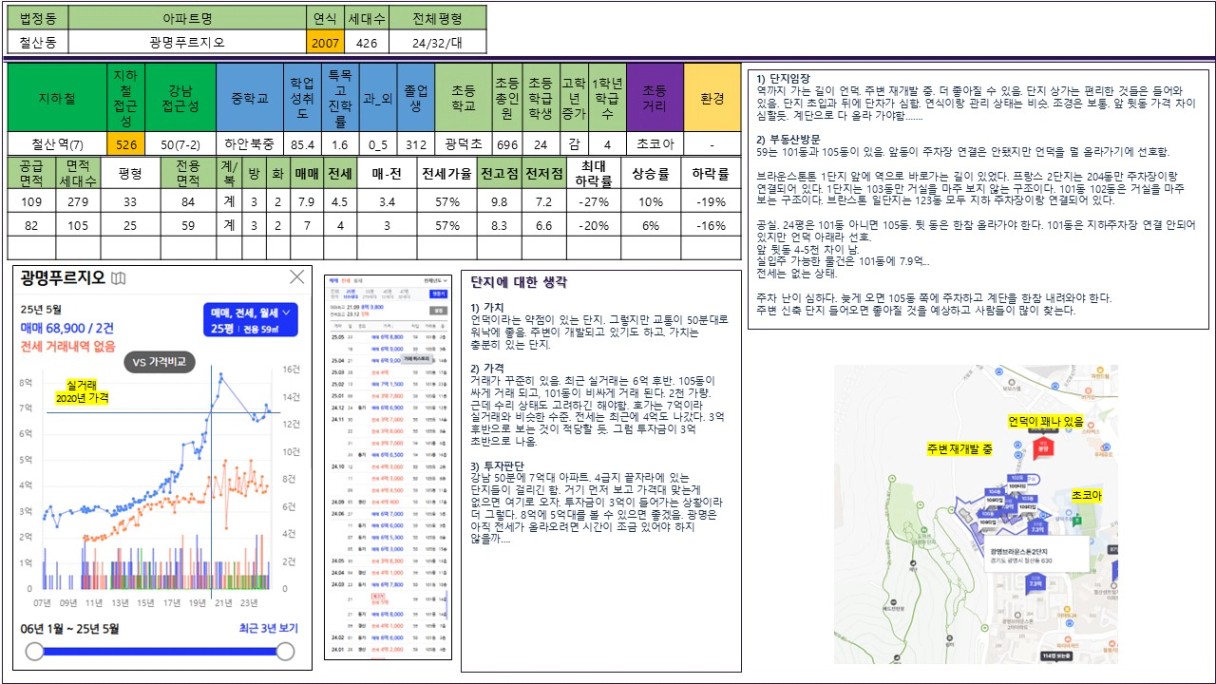Select the 6.6 previous low cell
Viewport: 1216px width, 684px height.
(x=544, y=226)
